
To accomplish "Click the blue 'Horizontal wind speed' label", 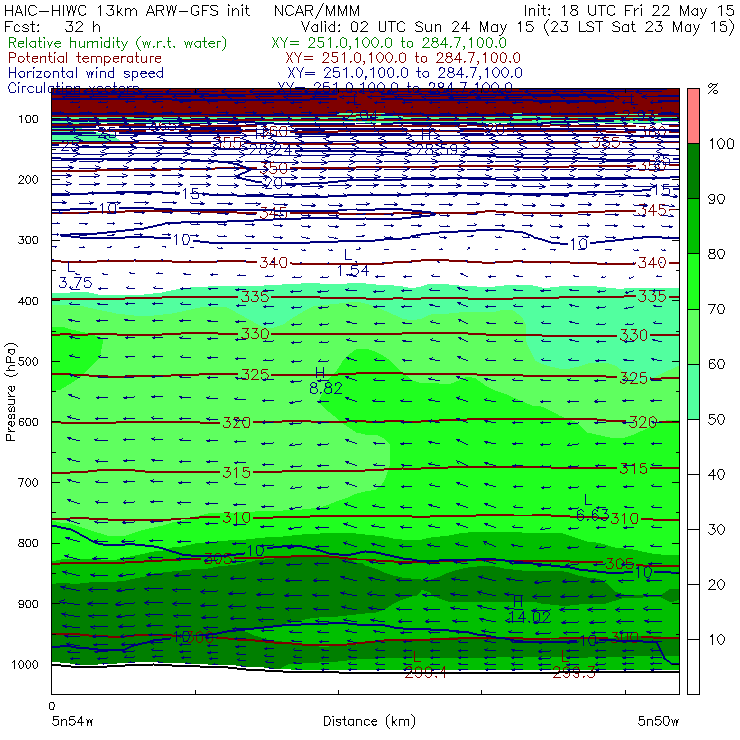I will click(85, 73).
